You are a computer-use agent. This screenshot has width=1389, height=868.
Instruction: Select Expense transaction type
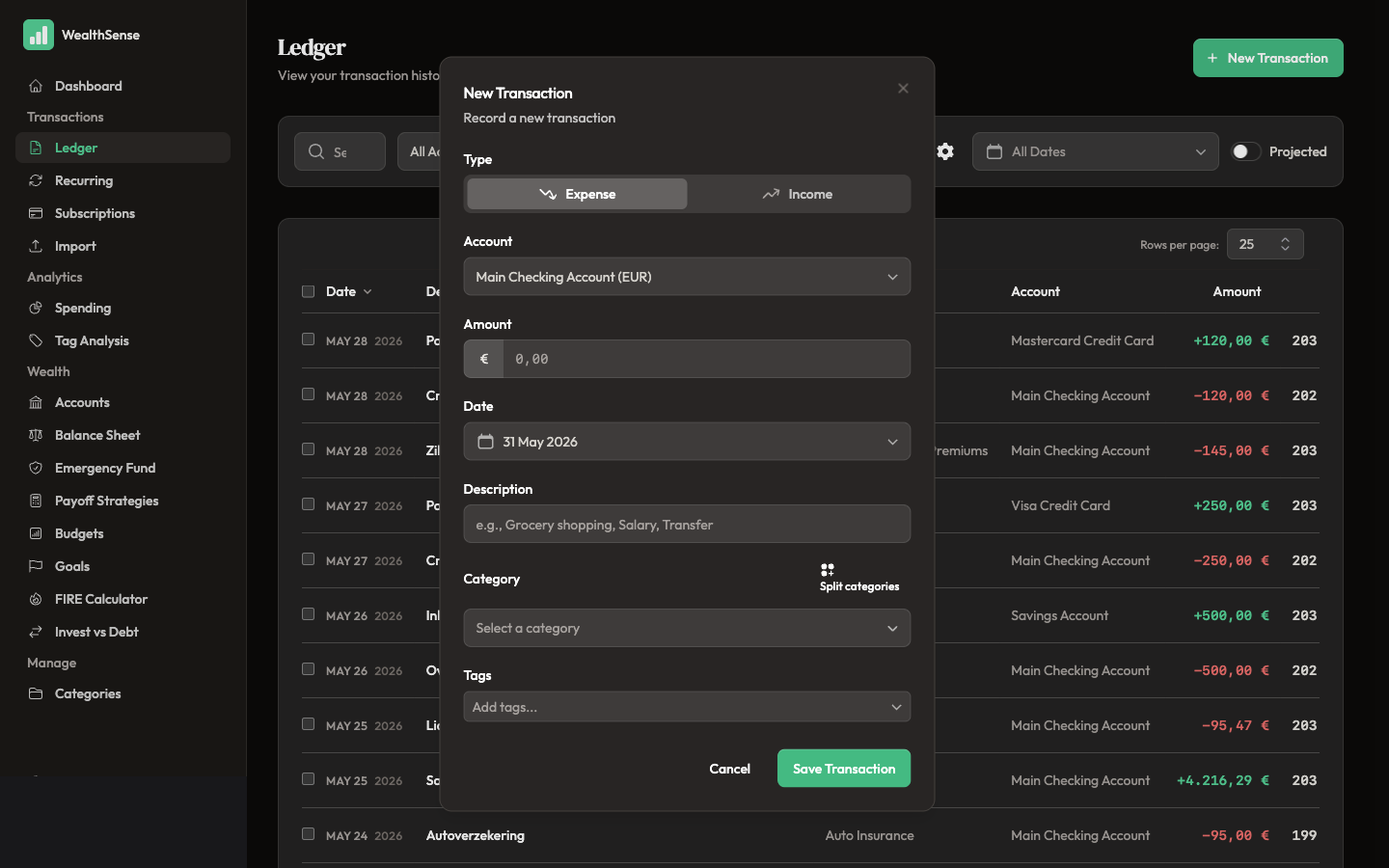tap(577, 194)
